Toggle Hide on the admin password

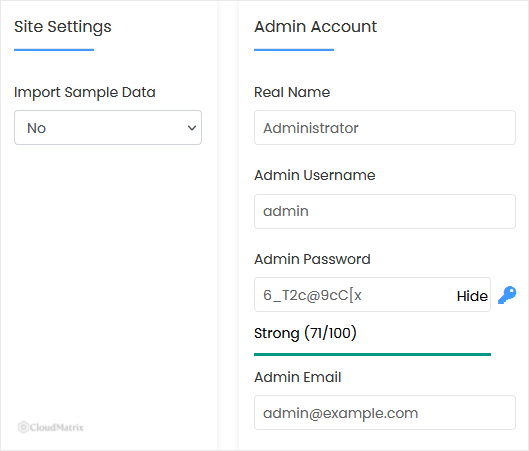point(472,296)
